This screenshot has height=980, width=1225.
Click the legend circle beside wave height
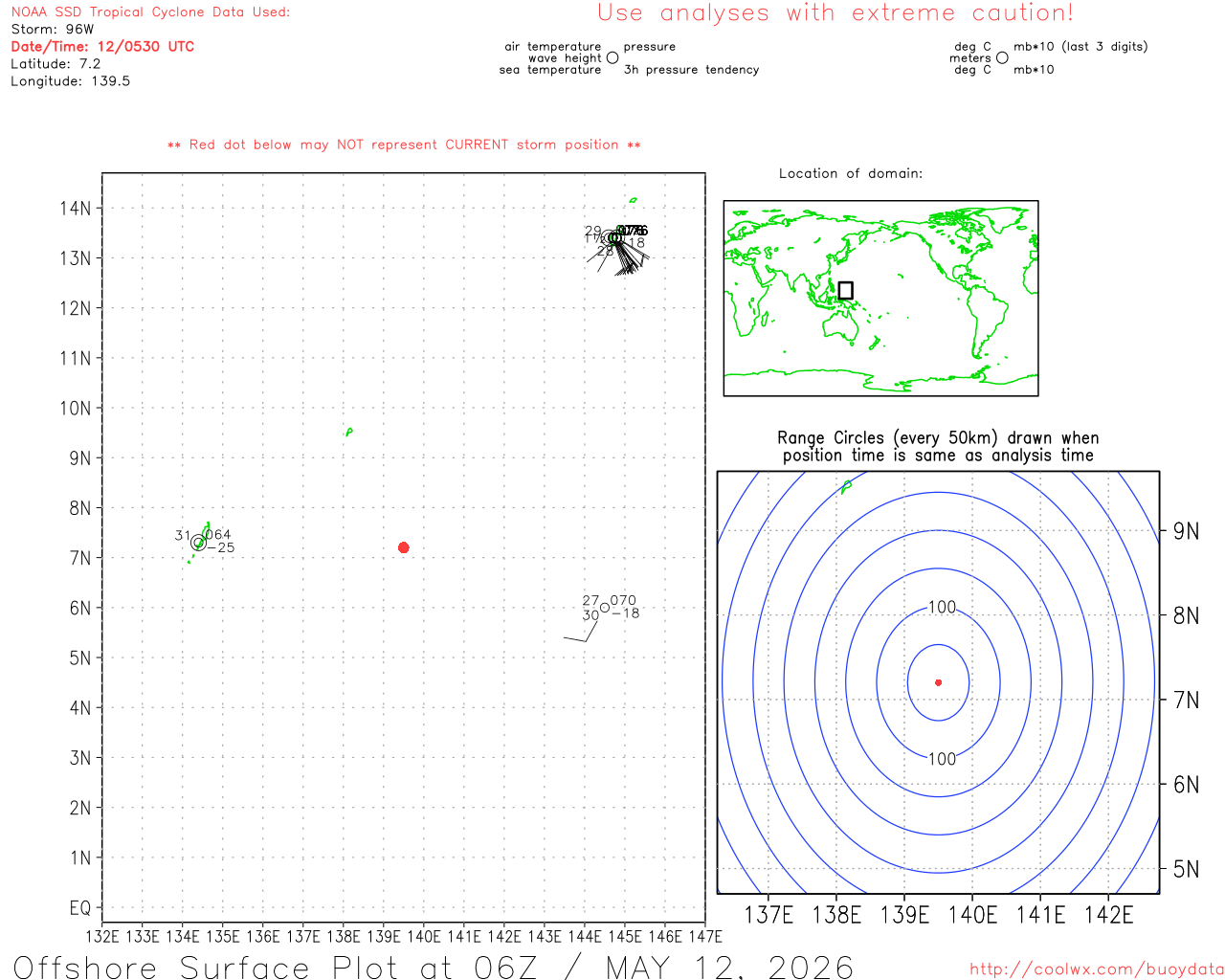(x=612, y=57)
